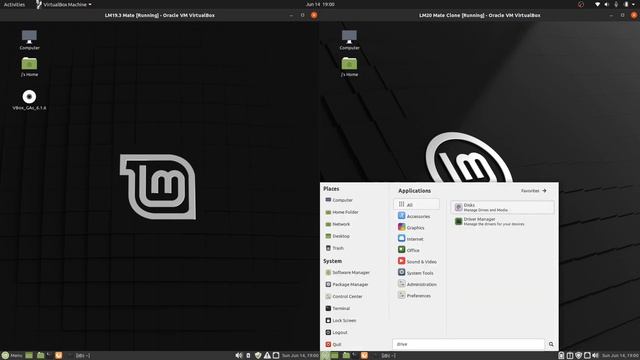
Task: Launch Disks from search results
Action: (502, 207)
